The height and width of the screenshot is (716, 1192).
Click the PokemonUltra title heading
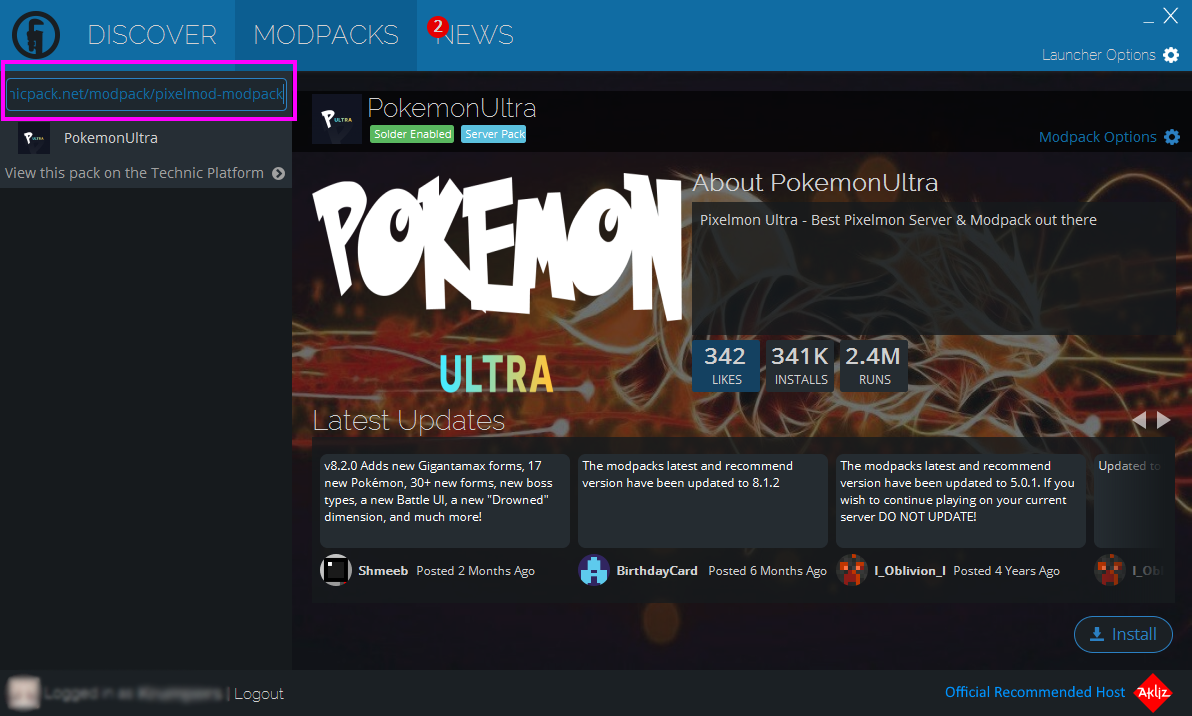pyautogui.click(x=452, y=108)
